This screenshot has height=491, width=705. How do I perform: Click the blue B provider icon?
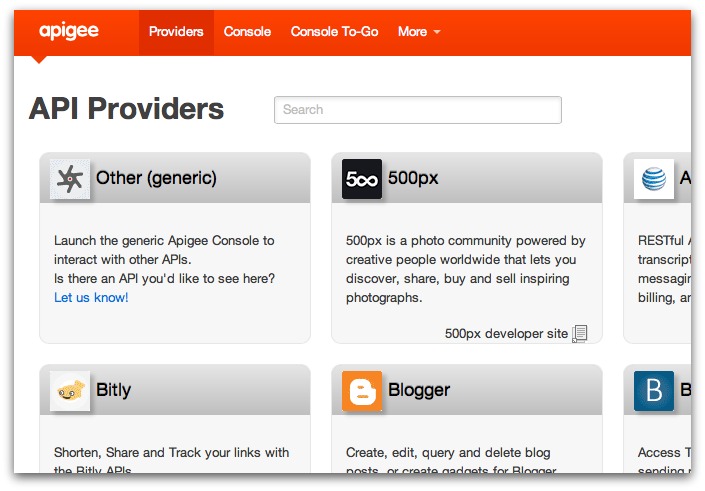(x=654, y=391)
